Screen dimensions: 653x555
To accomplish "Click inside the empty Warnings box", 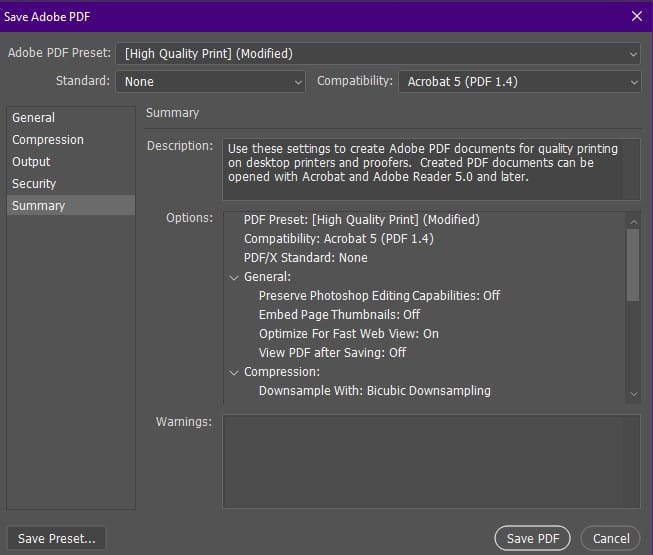I will [x=431, y=461].
